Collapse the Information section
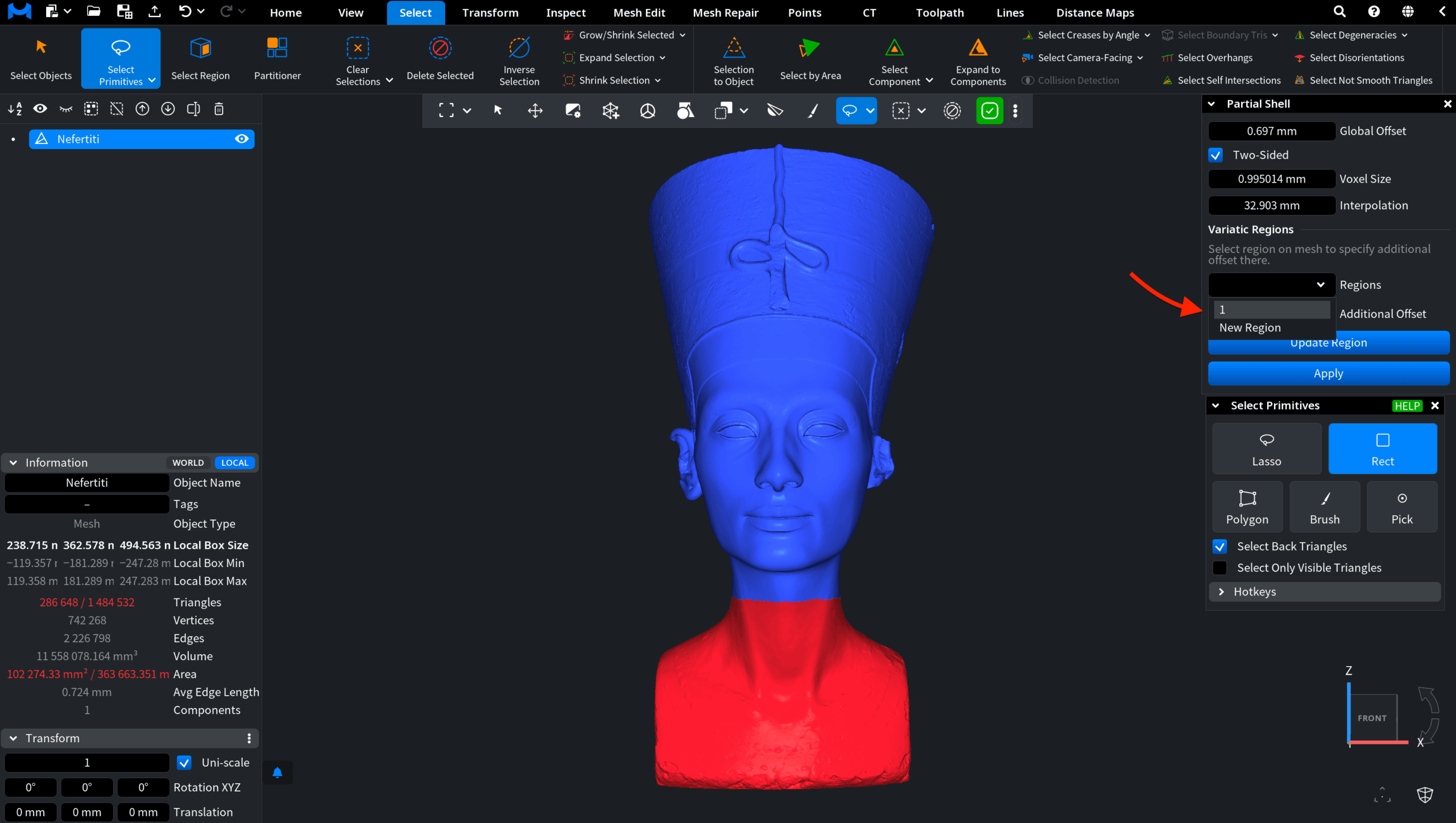Image resolution: width=1456 pixels, height=823 pixels. tap(13, 462)
